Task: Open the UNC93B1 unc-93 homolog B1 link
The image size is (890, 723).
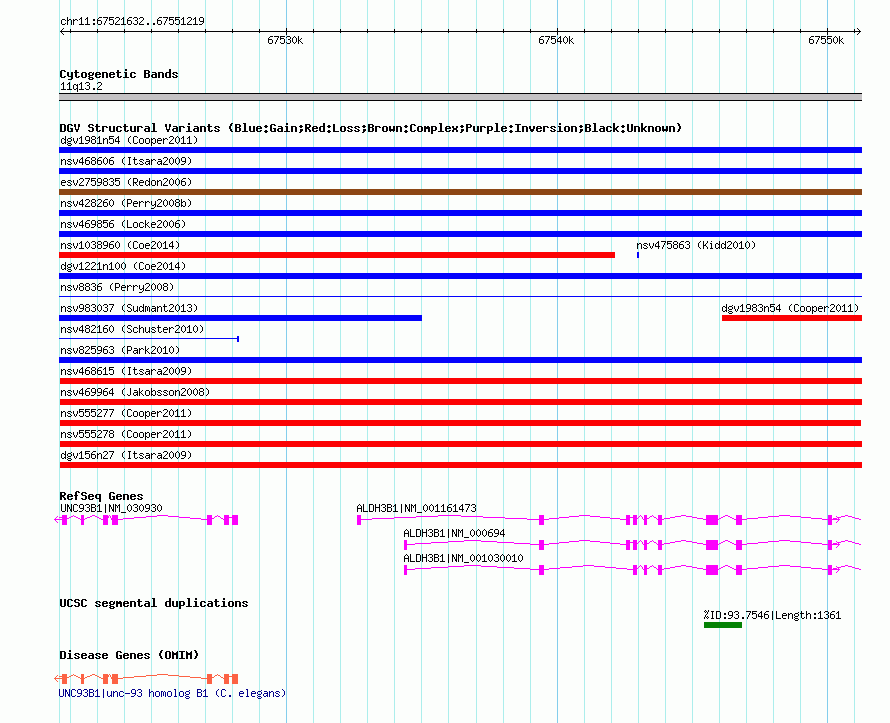Action: pyautogui.click(x=172, y=693)
